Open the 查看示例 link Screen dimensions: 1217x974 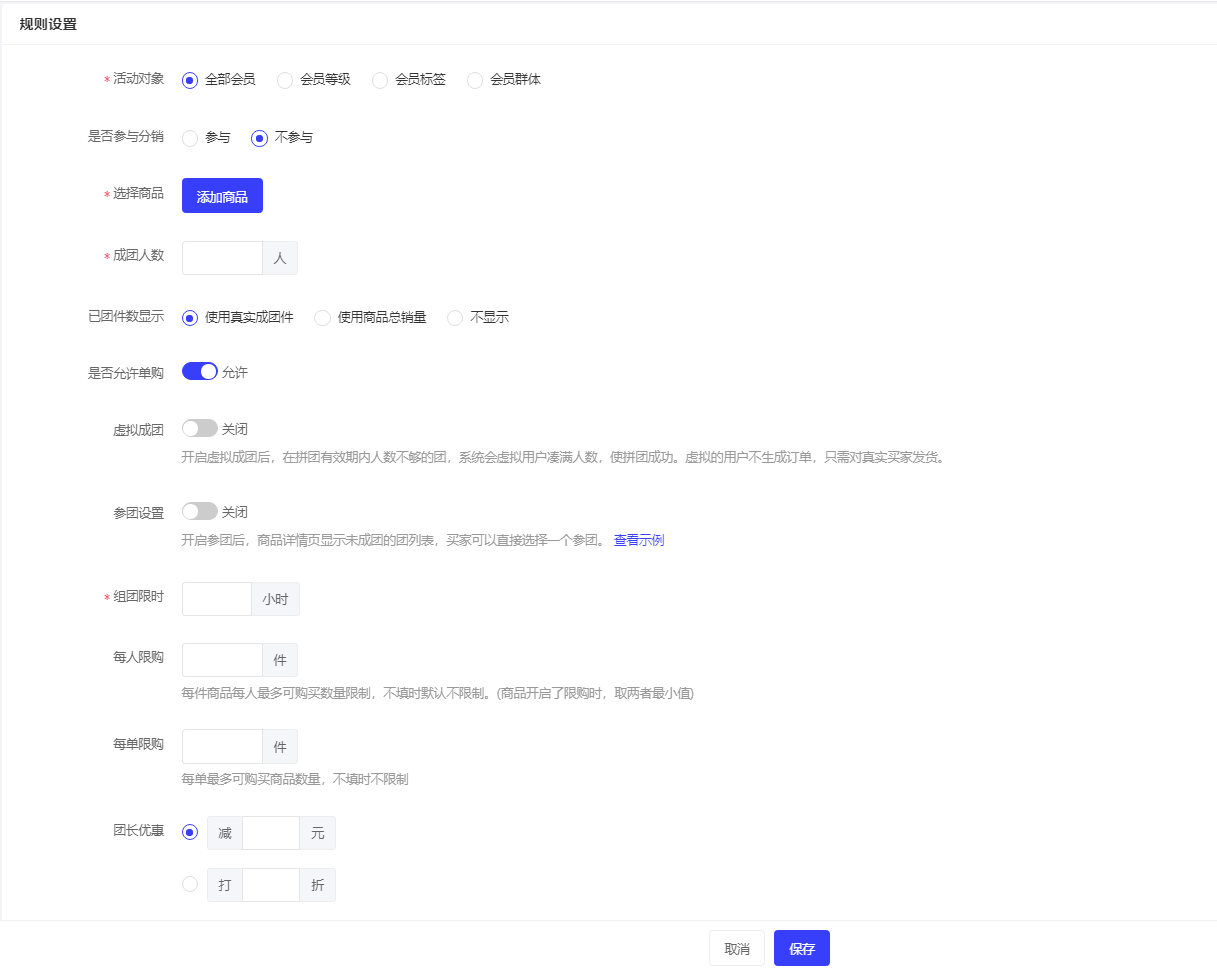pyautogui.click(x=639, y=541)
